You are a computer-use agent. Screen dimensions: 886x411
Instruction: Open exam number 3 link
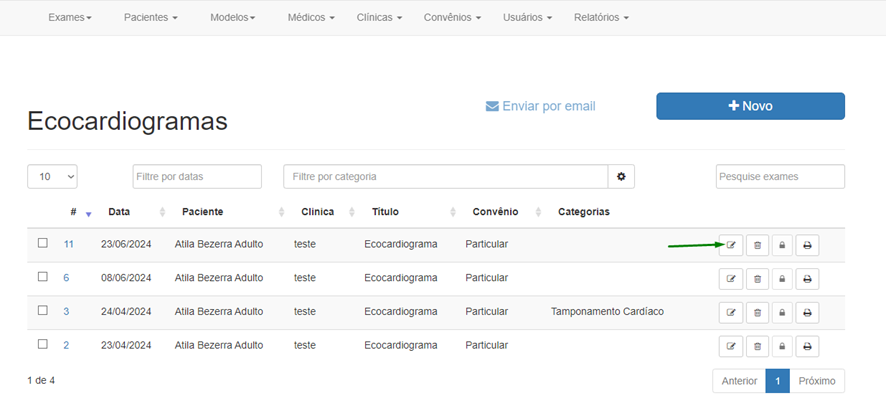coord(66,312)
